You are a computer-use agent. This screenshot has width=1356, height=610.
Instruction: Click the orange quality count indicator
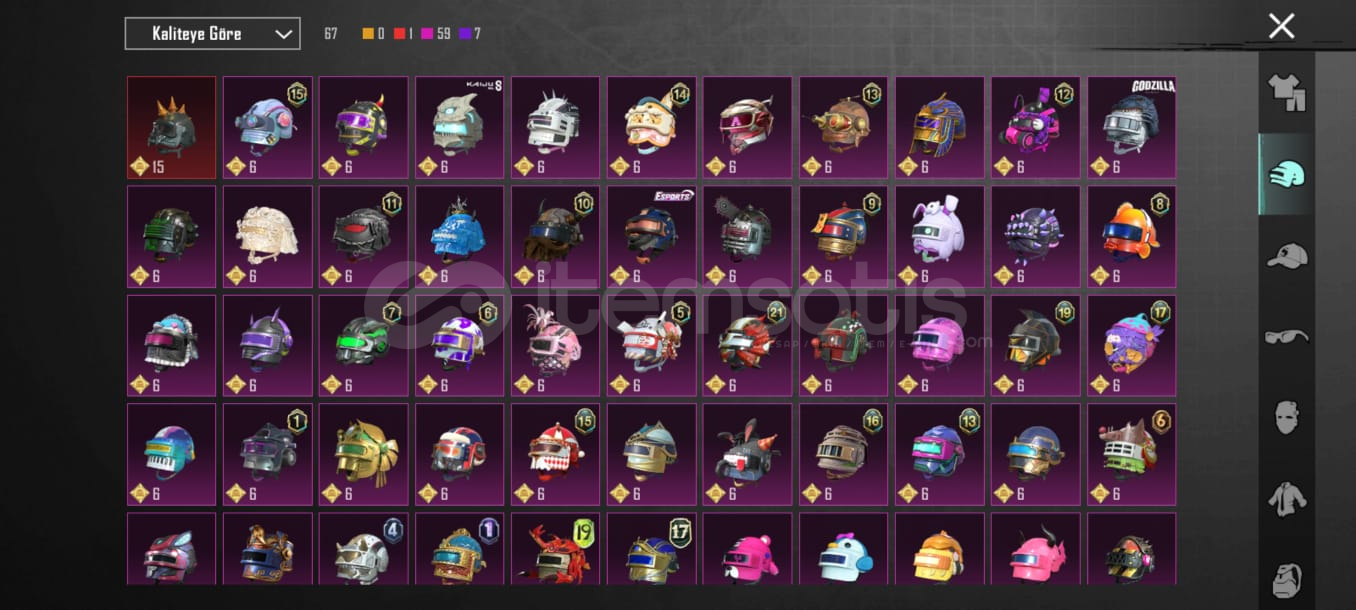(x=374, y=34)
